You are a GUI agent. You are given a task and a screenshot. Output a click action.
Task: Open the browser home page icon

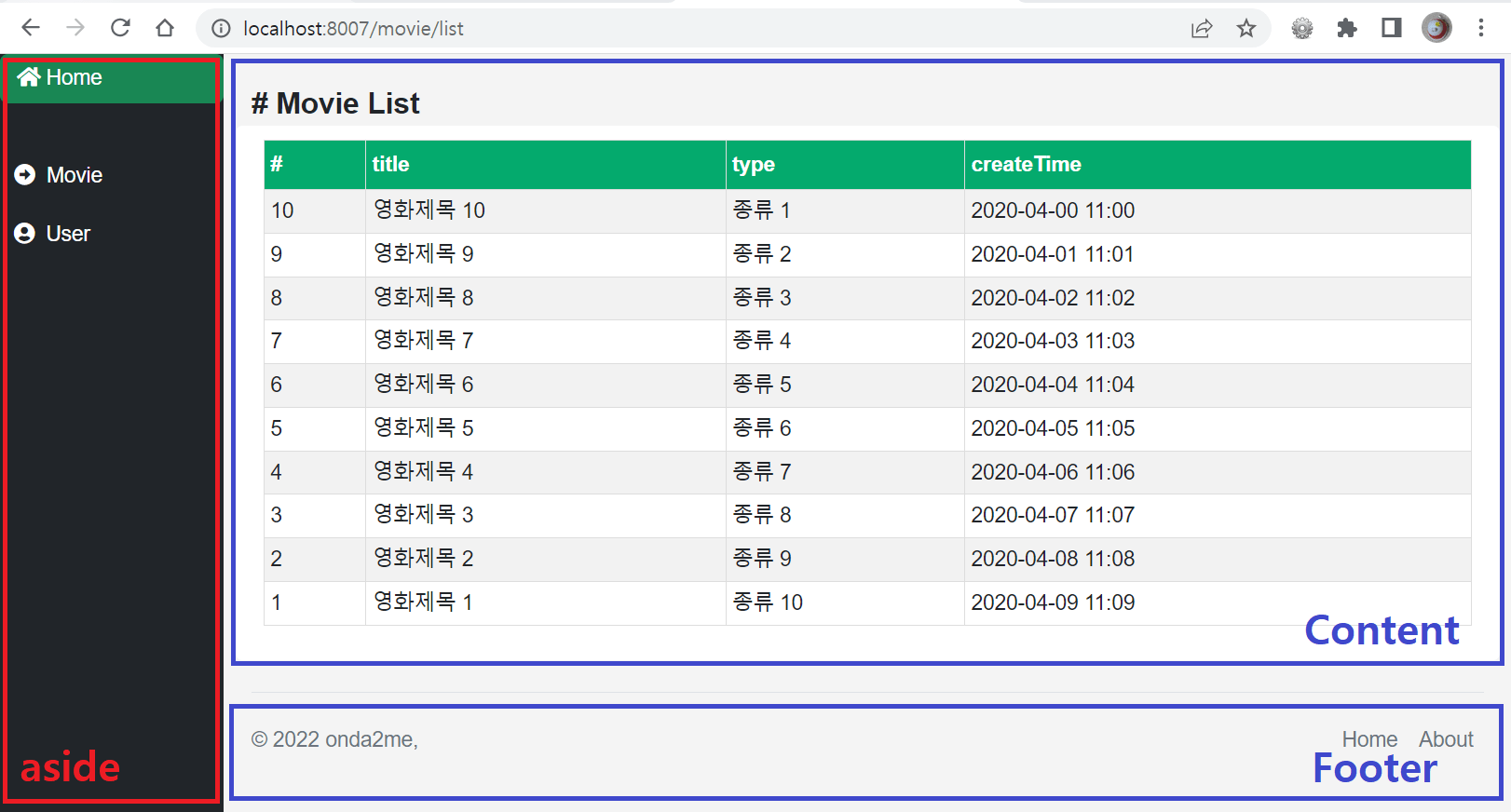[x=165, y=28]
